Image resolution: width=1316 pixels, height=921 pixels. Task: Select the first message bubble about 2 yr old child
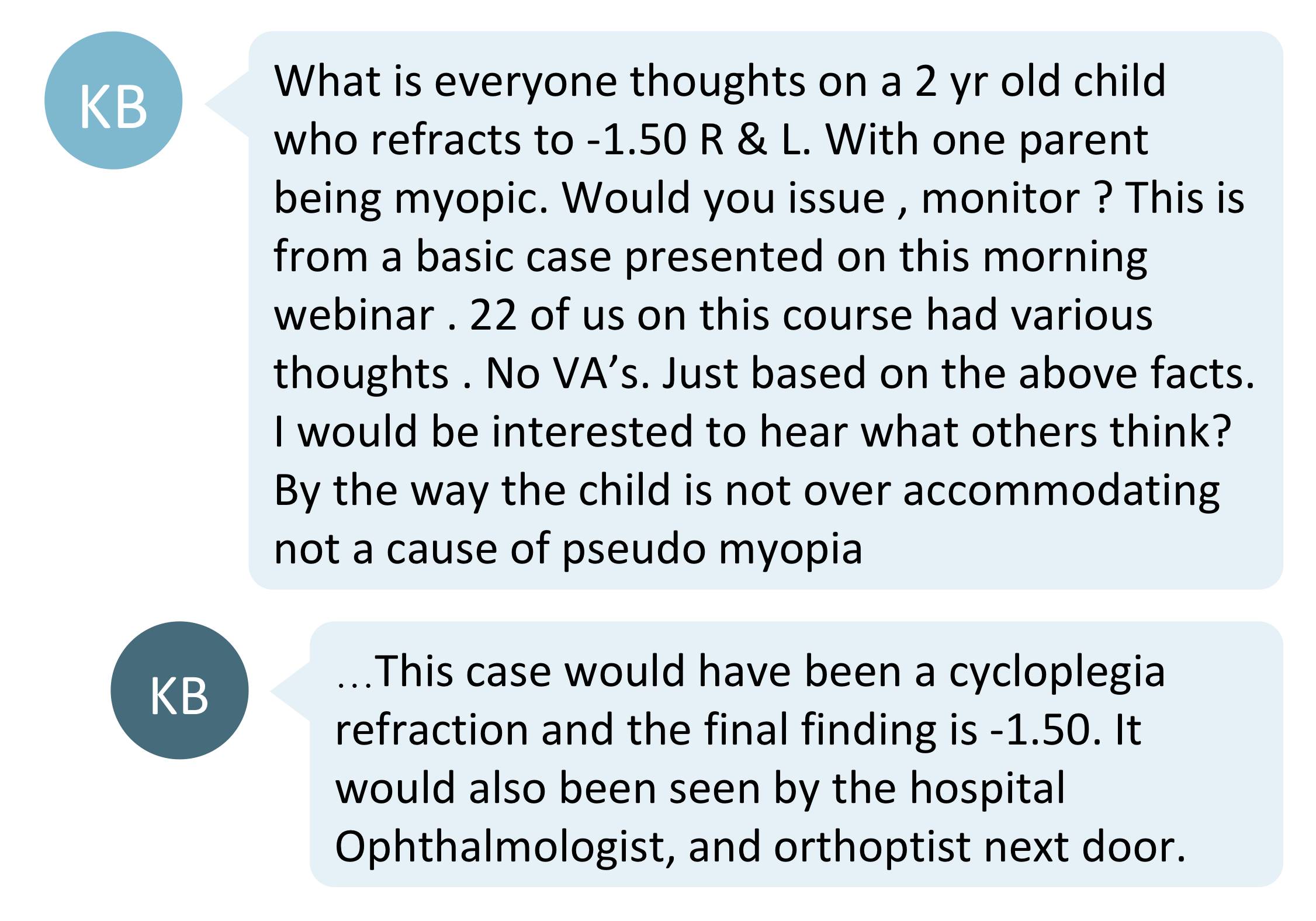(766, 310)
